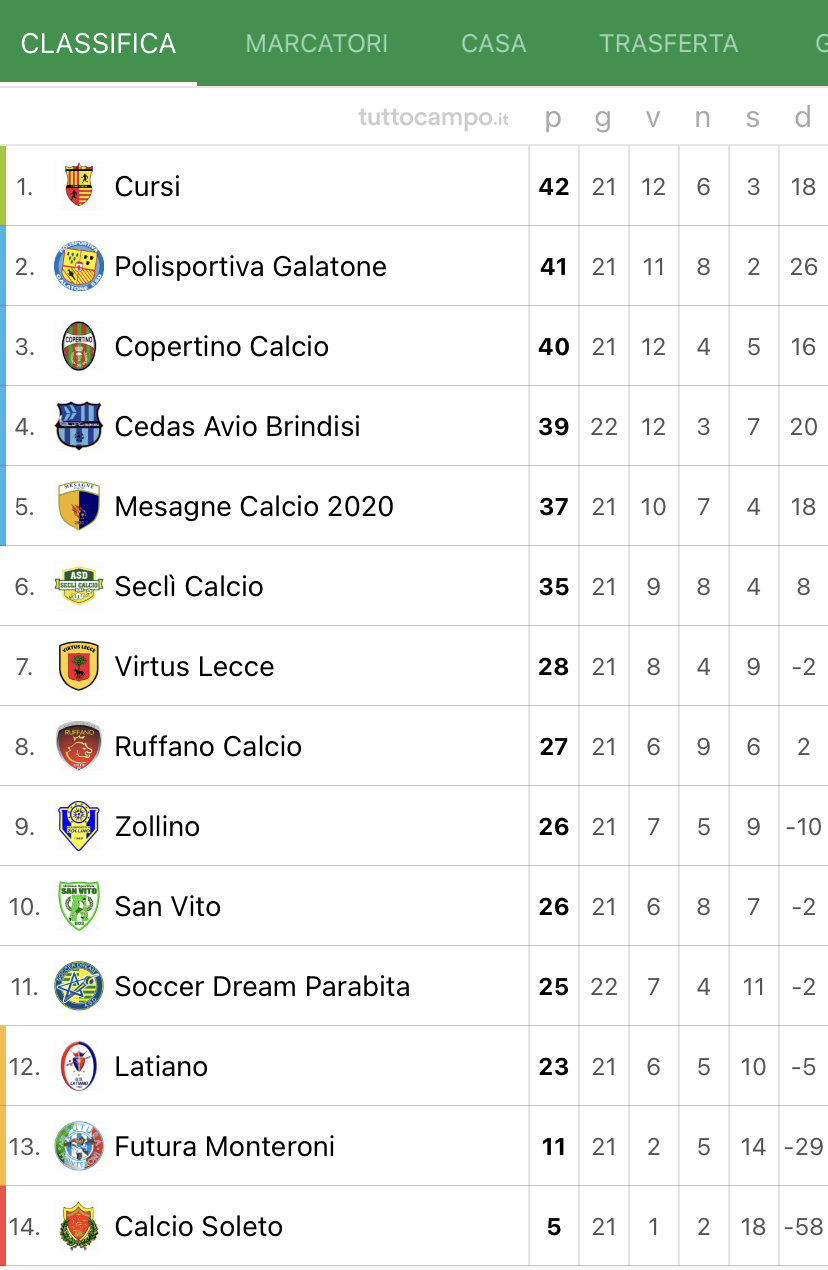Open the San Vito team name

coord(168,906)
